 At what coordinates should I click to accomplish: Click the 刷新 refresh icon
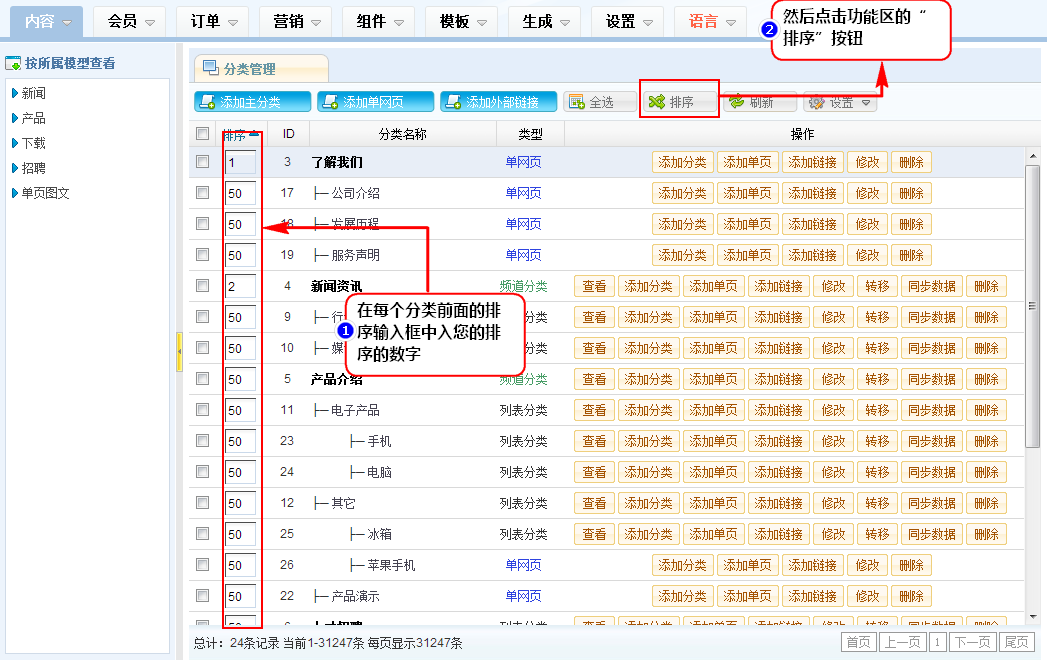(736, 102)
